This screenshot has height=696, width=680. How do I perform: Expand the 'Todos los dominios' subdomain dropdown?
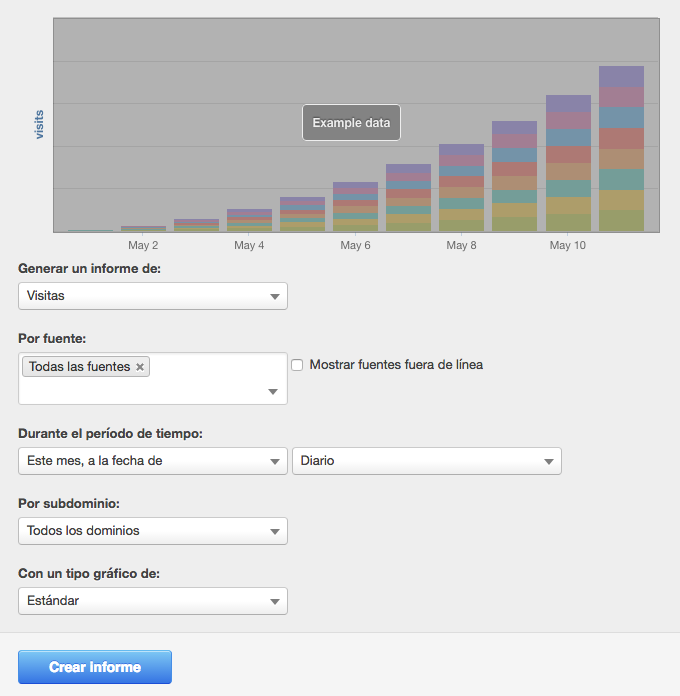click(153, 531)
